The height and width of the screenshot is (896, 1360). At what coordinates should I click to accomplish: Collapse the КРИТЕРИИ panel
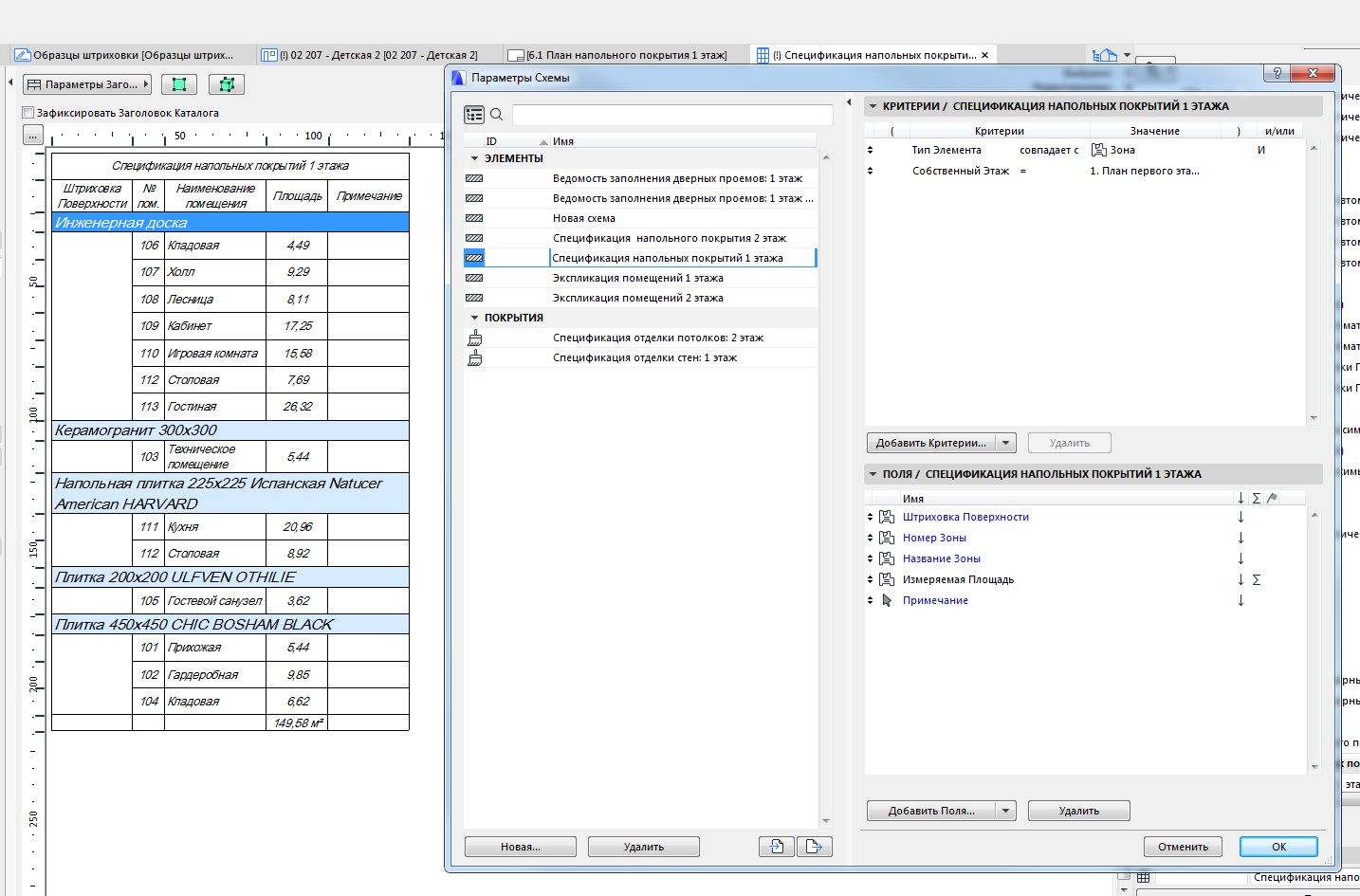click(x=873, y=106)
